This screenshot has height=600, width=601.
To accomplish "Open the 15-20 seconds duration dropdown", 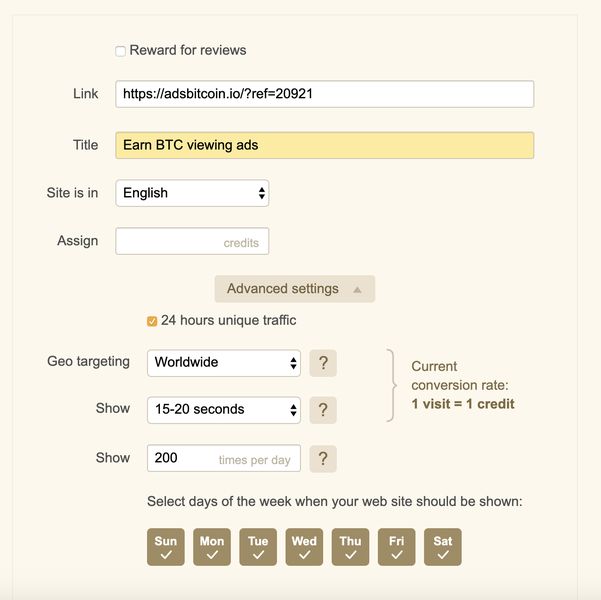I will pos(223,410).
